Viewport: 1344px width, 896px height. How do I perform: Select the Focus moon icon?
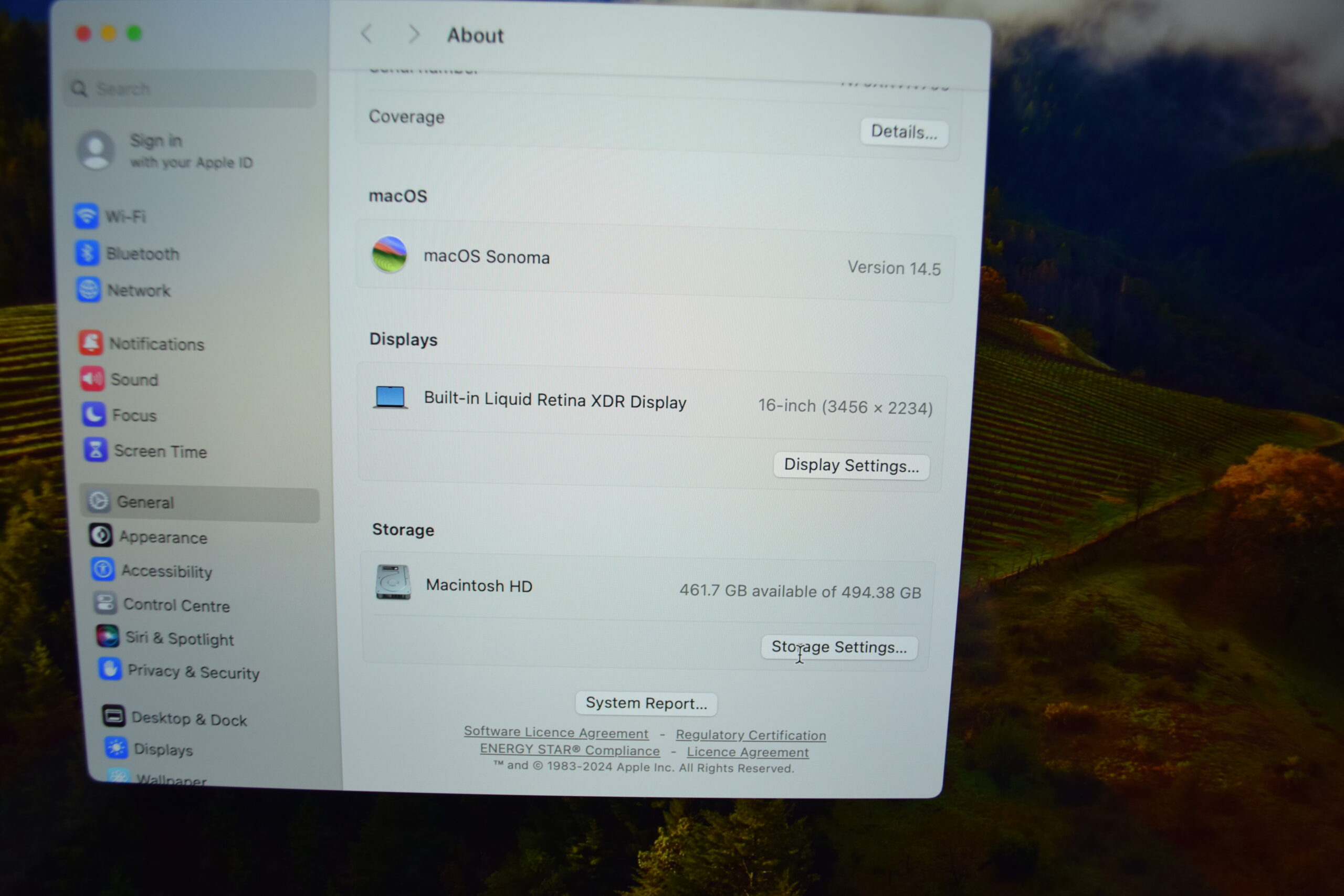pyautogui.click(x=94, y=415)
